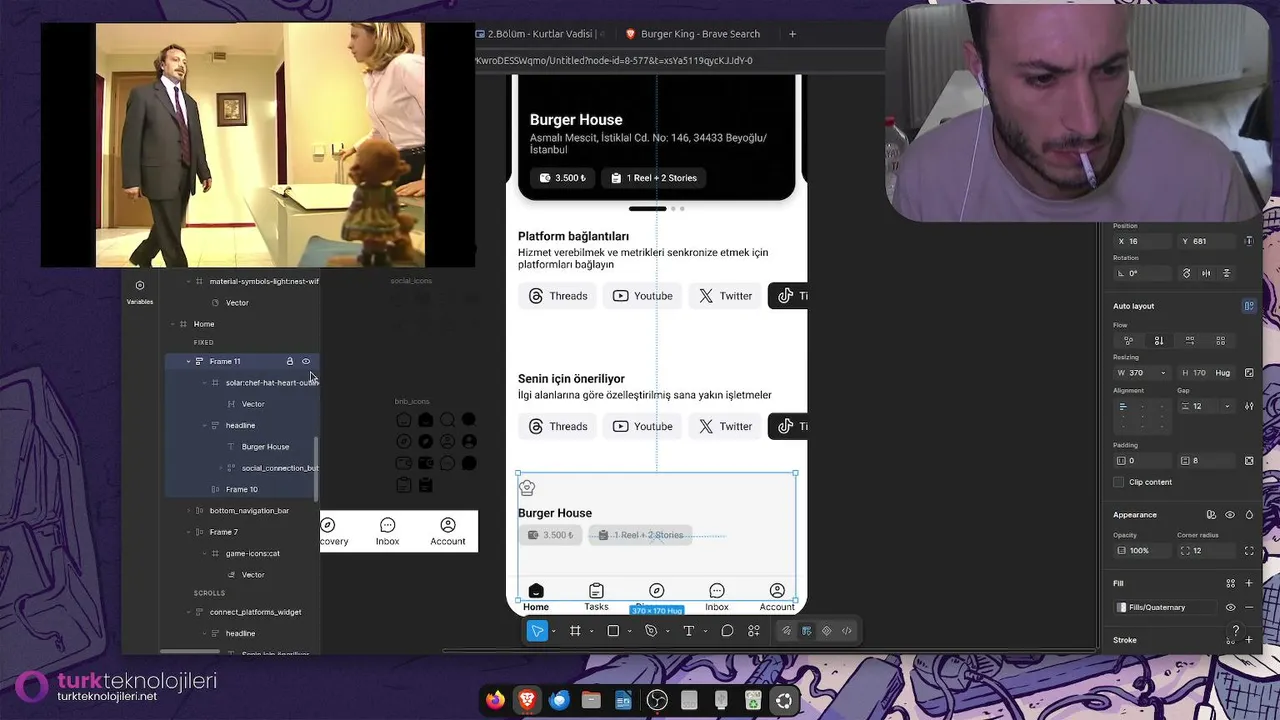Screen dimensions: 1280x720
Task: Open Move tool options dropdown arrow
Action: pos(553,631)
